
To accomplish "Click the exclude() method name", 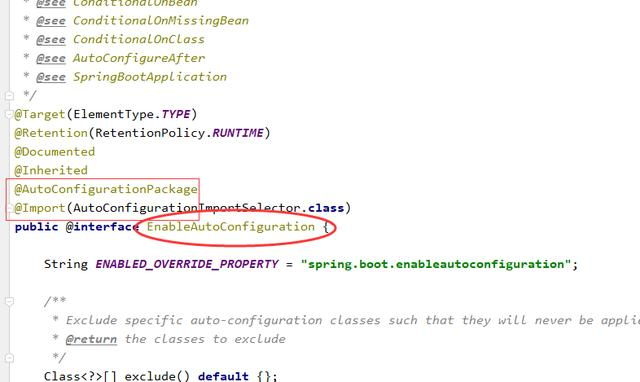I will (x=157, y=376).
